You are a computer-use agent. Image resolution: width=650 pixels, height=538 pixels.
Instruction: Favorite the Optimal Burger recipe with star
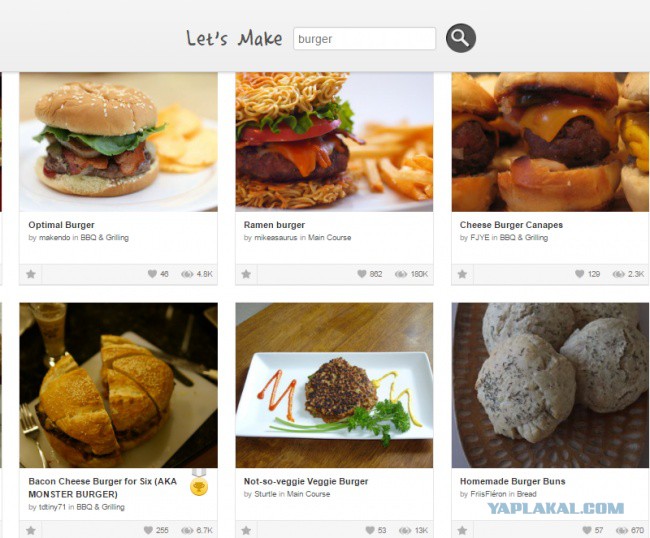[x=31, y=274]
